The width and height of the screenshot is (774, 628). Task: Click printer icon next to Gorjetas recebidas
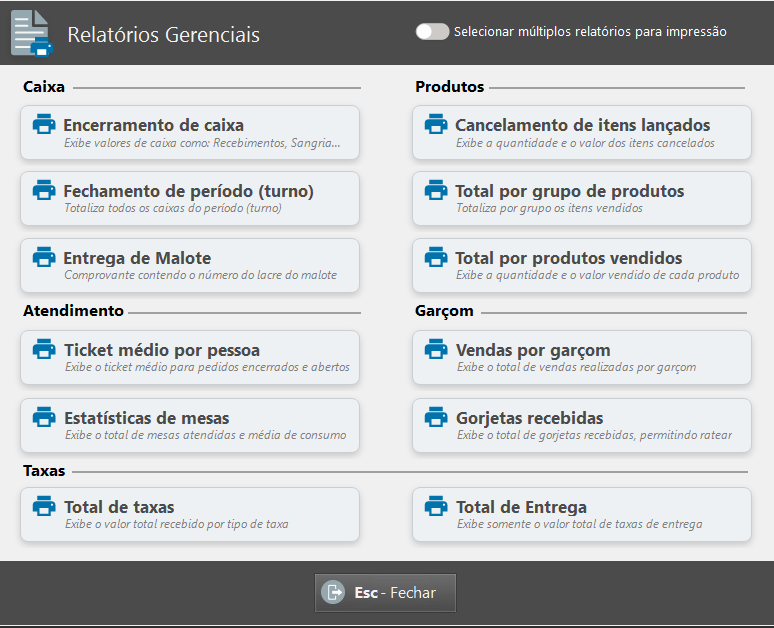click(x=436, y=417)
